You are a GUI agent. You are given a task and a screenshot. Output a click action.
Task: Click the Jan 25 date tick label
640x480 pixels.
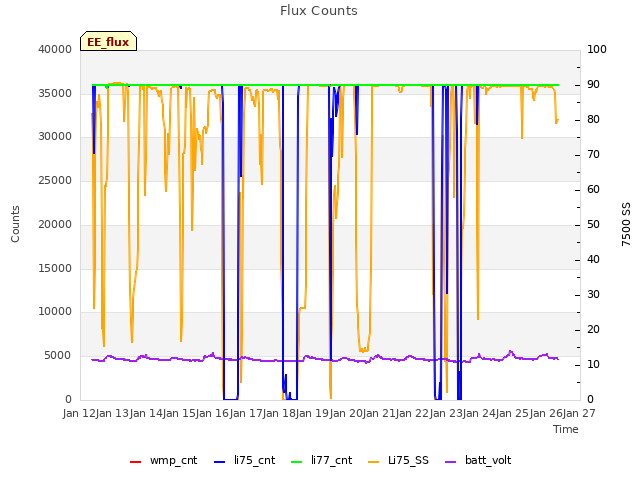(512, 413)
